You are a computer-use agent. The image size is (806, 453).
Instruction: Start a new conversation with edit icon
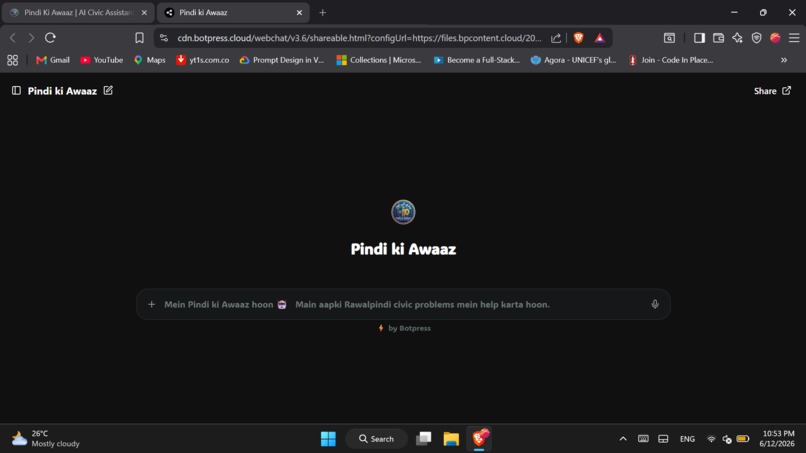pyautogui.click(x=108, y=90)
